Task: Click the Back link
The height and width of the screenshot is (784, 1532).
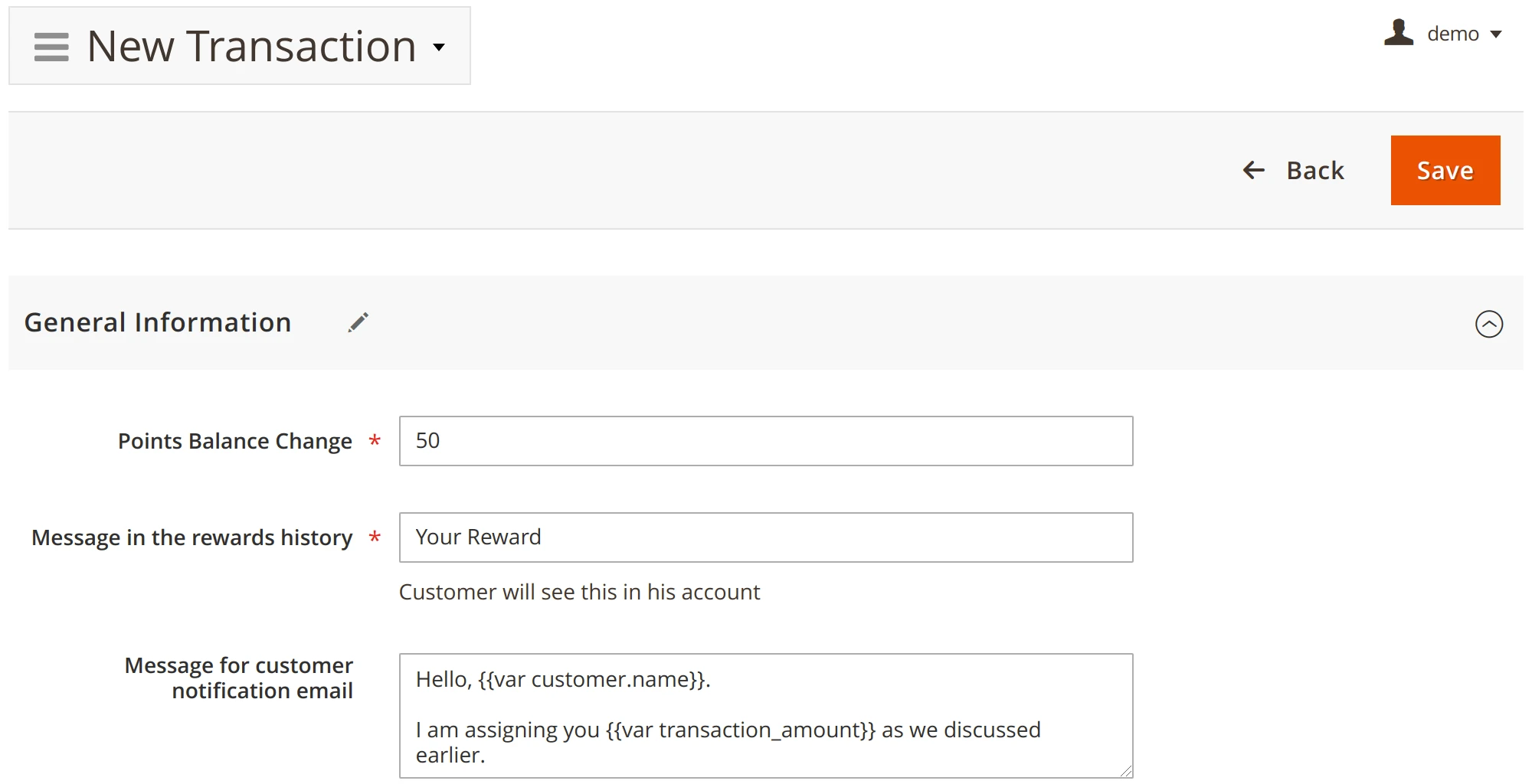Action: 1314,170
